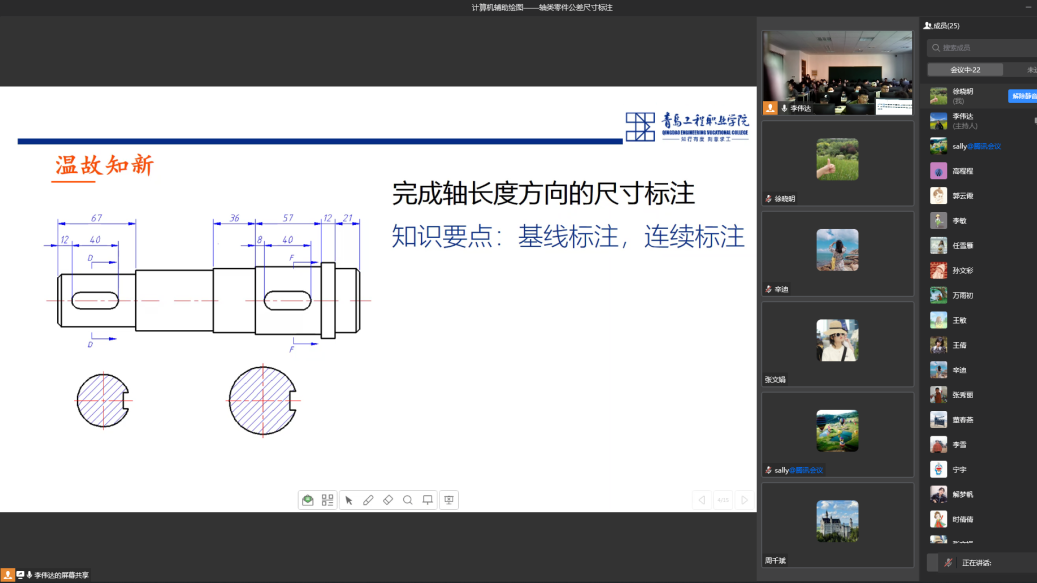This screenshot has height=583, width=1037.
Task: Open 李伟达's classroom video thumbnail
Action: tap(837, 72)
